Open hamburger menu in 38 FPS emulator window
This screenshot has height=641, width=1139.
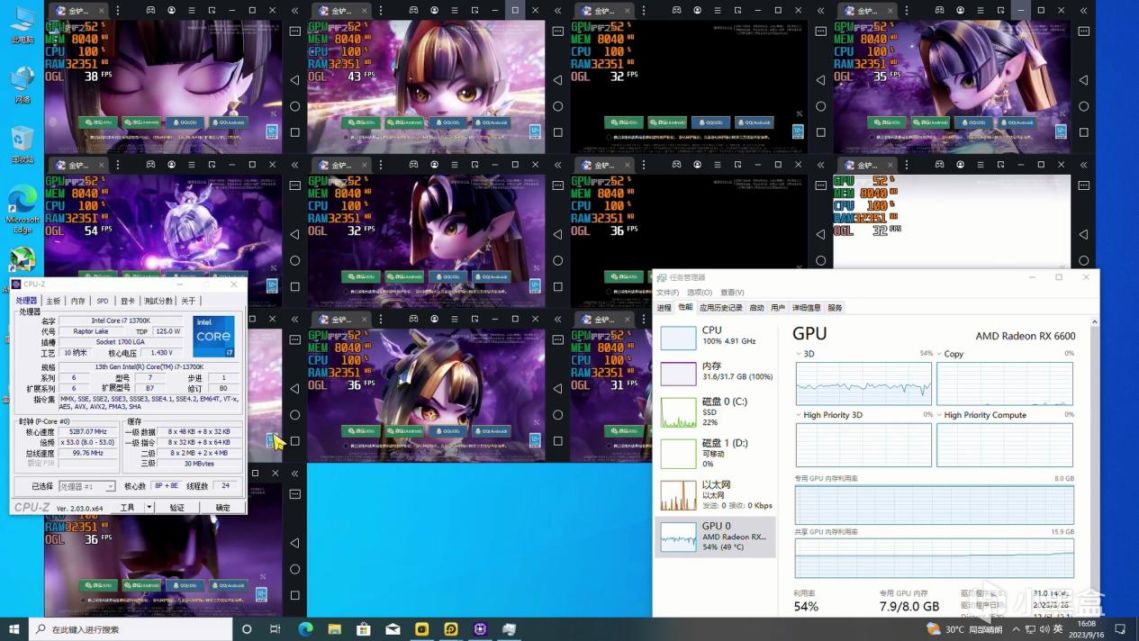(x=192, y=10)
